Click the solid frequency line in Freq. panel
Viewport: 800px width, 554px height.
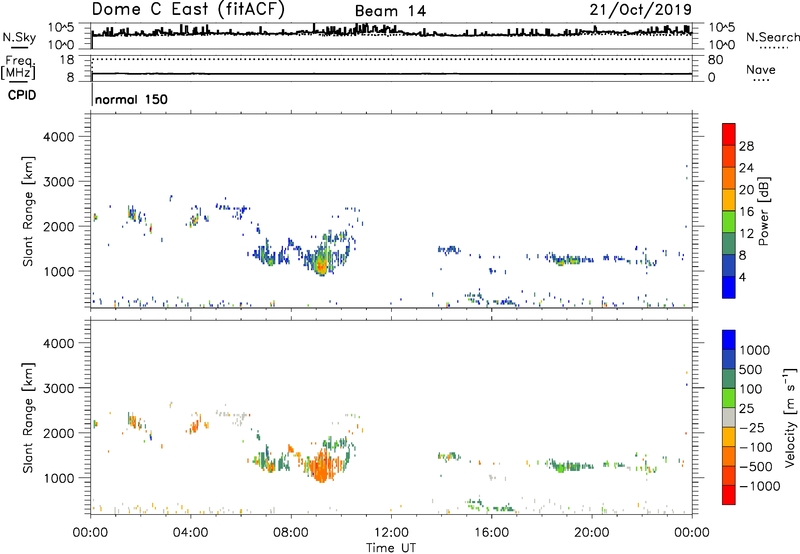[x=392, y=74]
